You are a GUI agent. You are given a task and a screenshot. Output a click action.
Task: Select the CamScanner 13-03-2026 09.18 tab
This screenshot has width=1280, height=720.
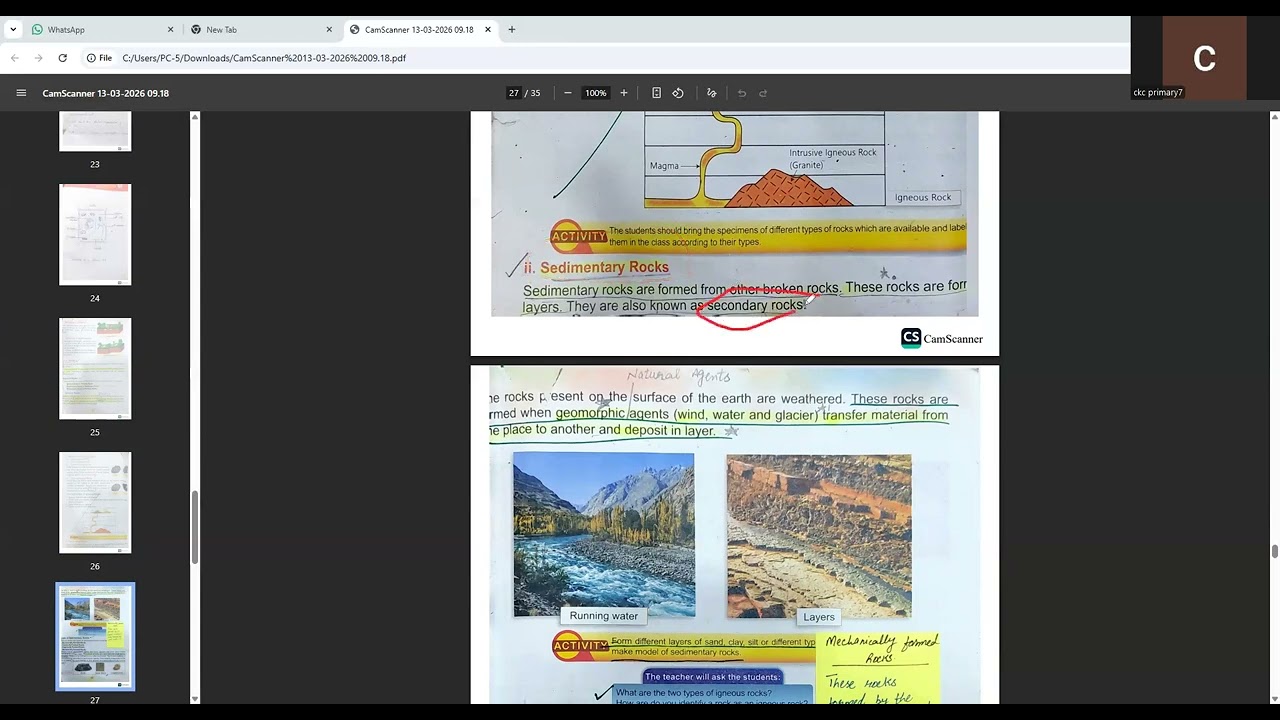pos(418,30)
